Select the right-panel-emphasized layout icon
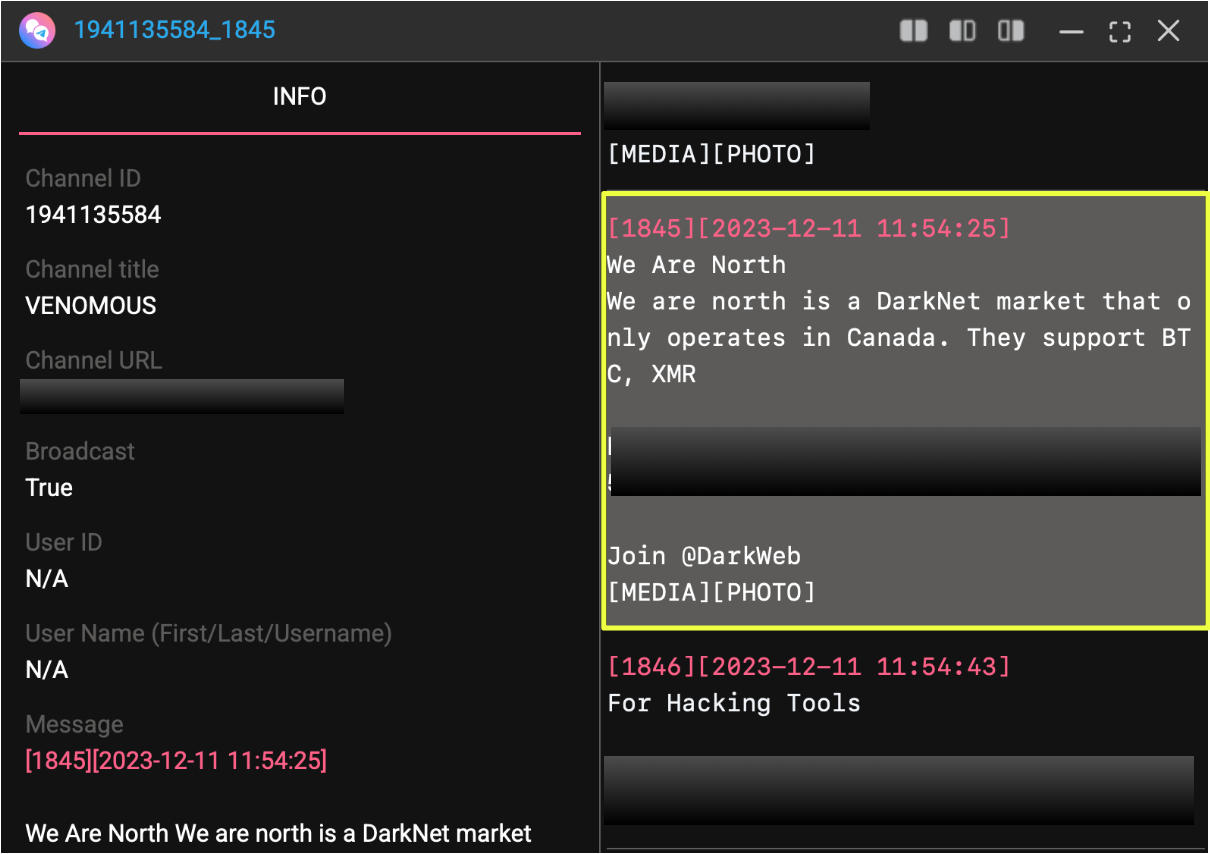 tap(1011, 31)
